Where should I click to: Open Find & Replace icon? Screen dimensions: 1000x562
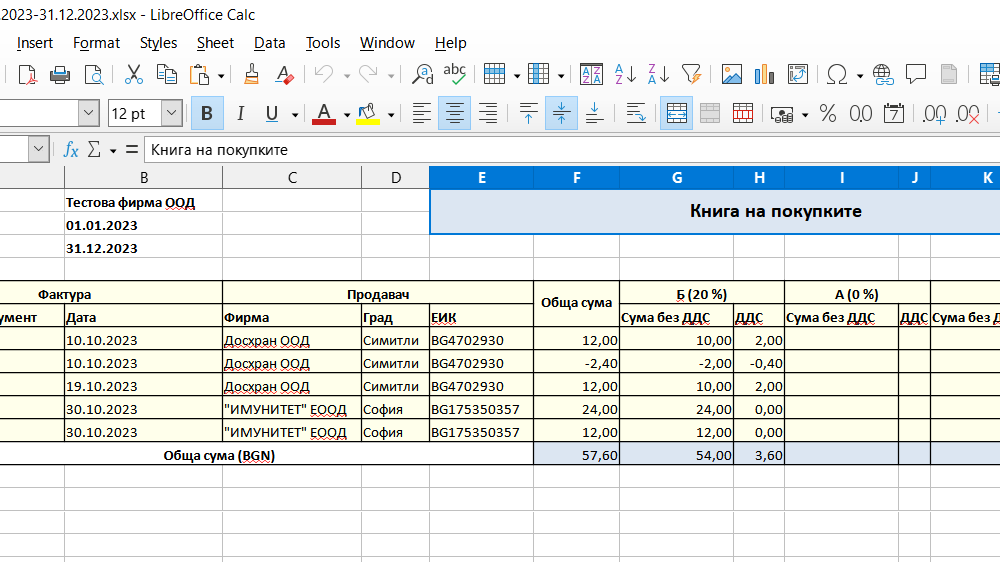click(x=422, y=75)
